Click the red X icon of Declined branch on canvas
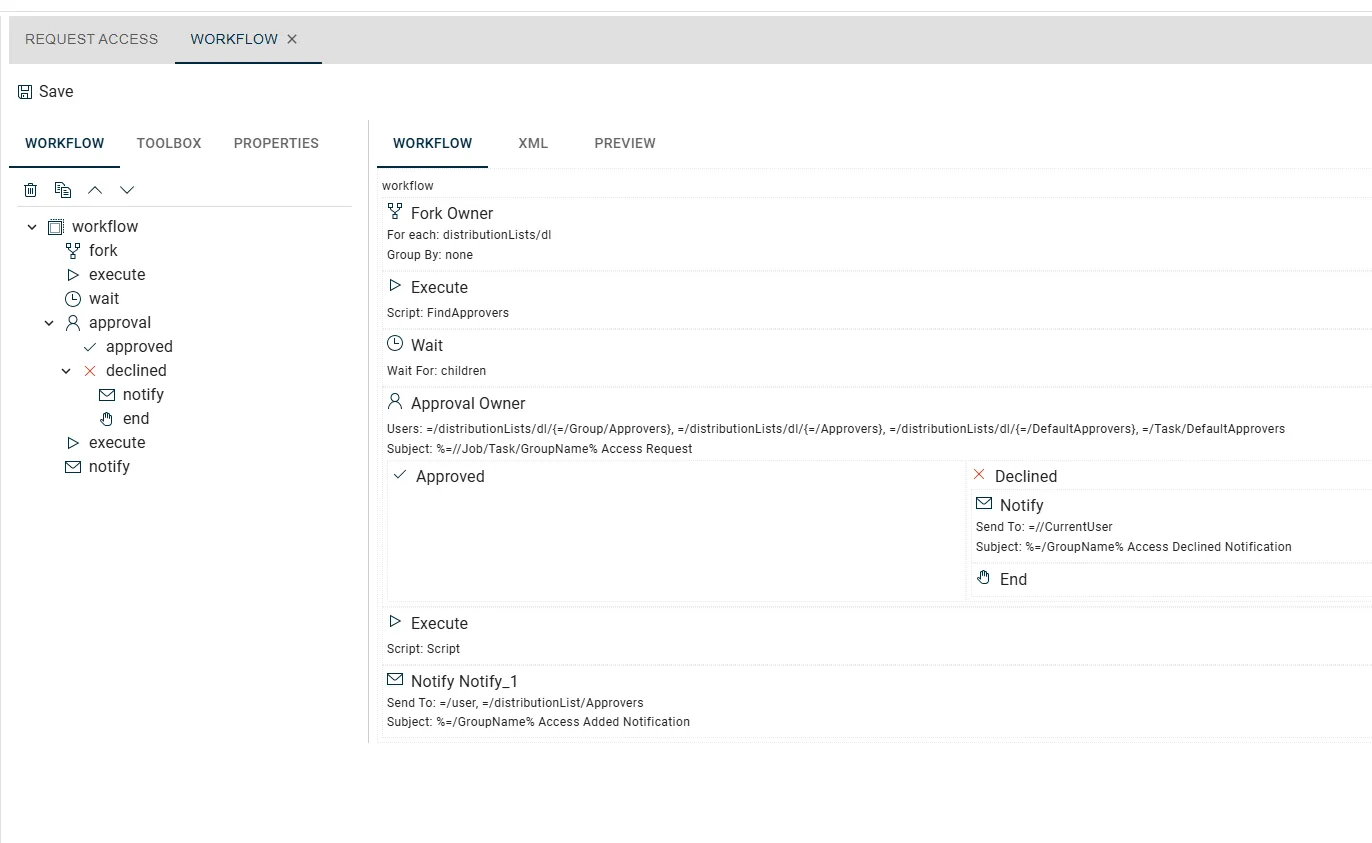1372x843 pixels. [979, 475]
